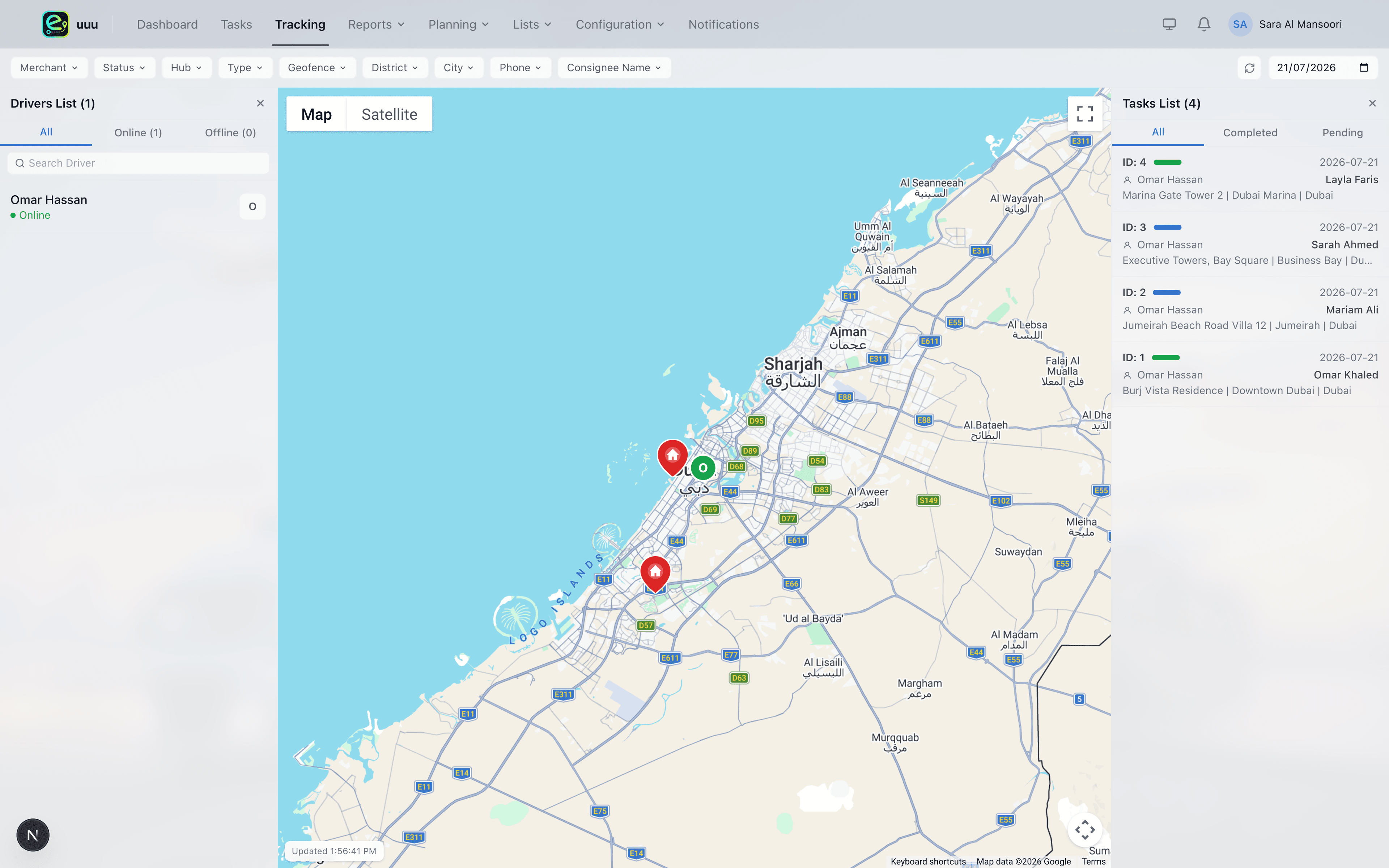Open the Configuration menu

pos(620,24)
